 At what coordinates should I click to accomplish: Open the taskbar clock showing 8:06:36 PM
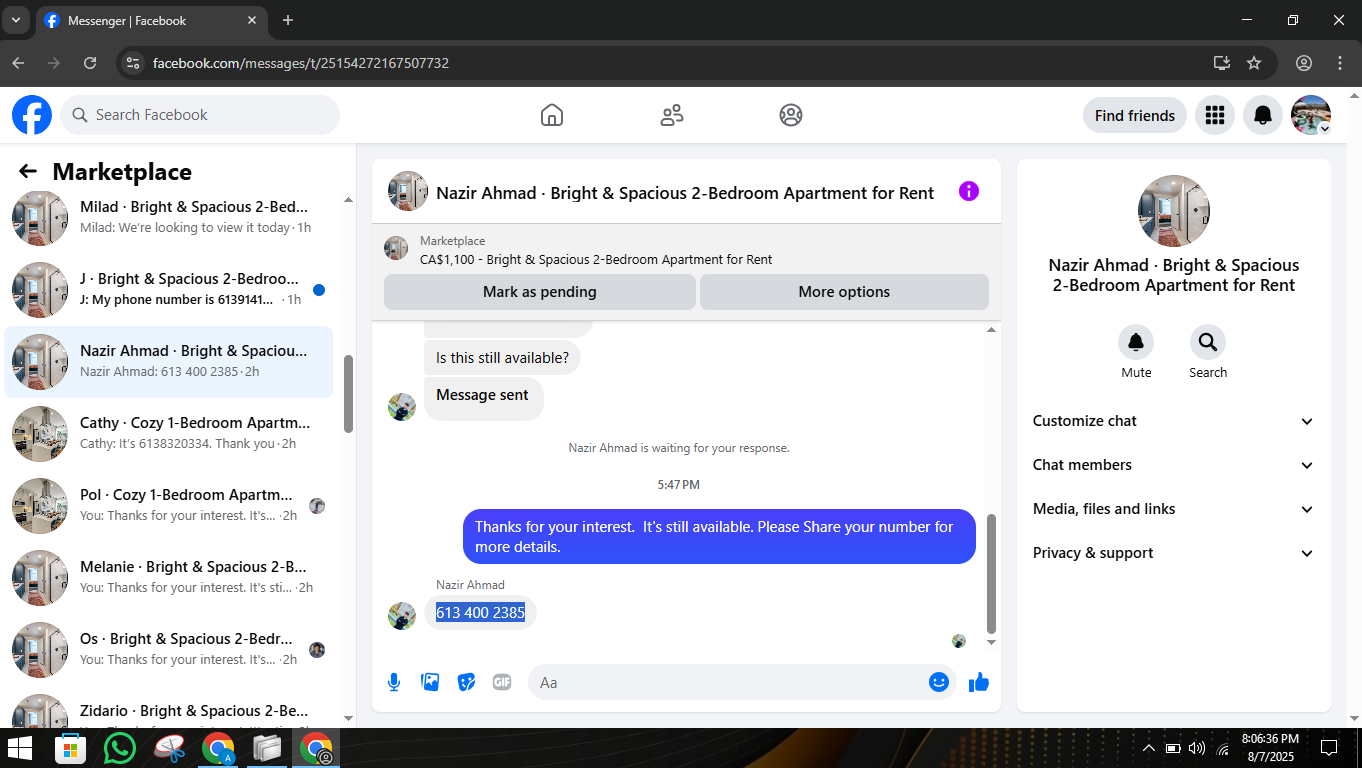[1270, 748]
